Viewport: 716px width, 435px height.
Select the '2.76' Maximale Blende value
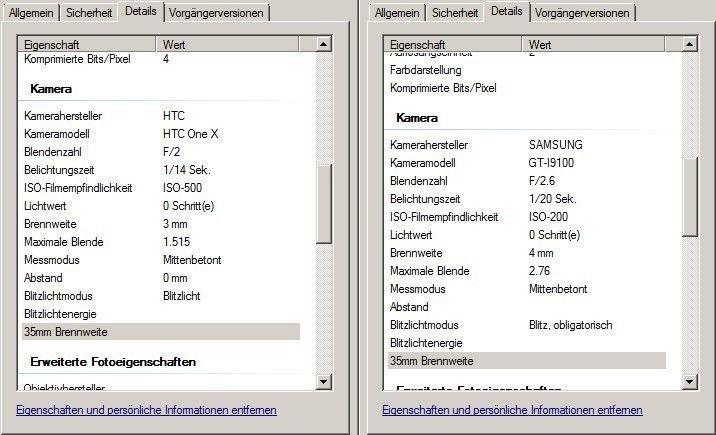tap(539, 271)
